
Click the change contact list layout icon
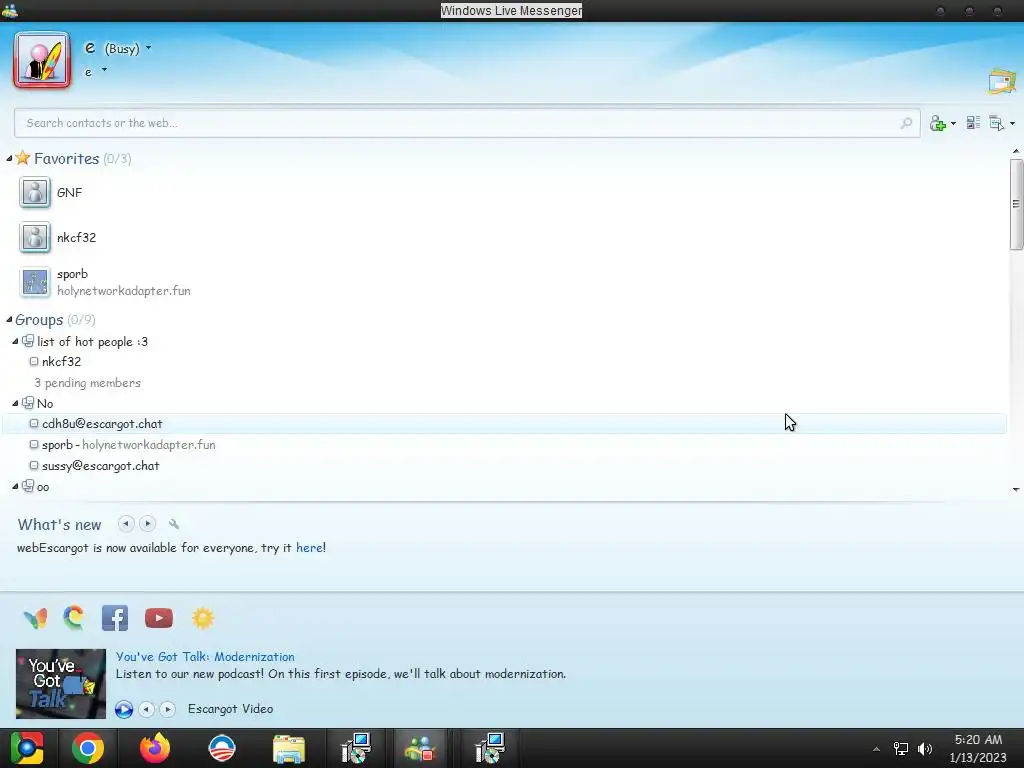(973, 122)
